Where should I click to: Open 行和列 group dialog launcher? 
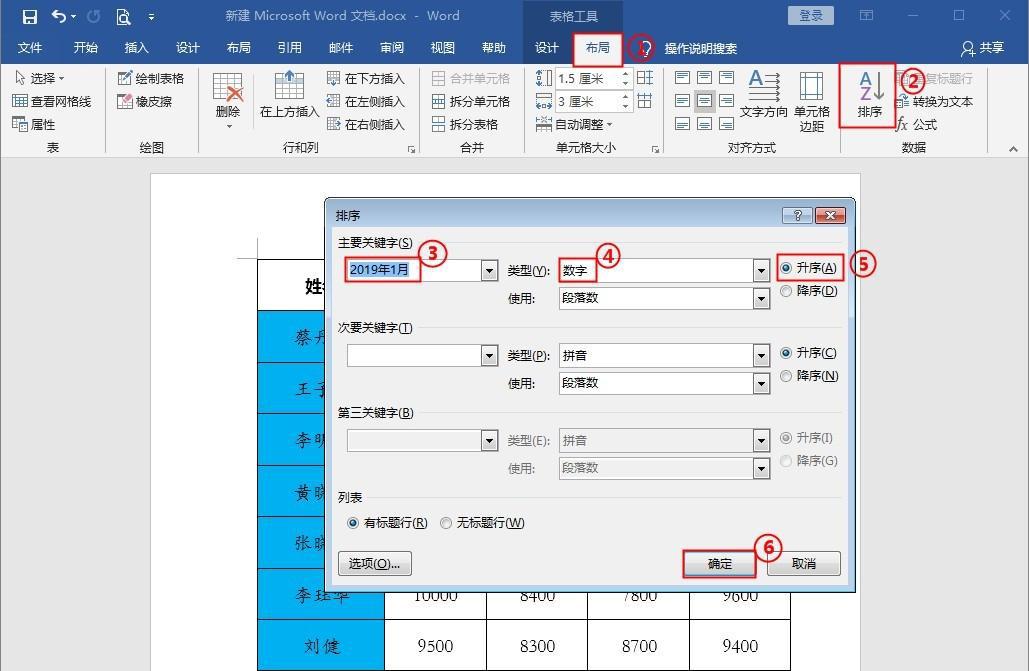411,150
